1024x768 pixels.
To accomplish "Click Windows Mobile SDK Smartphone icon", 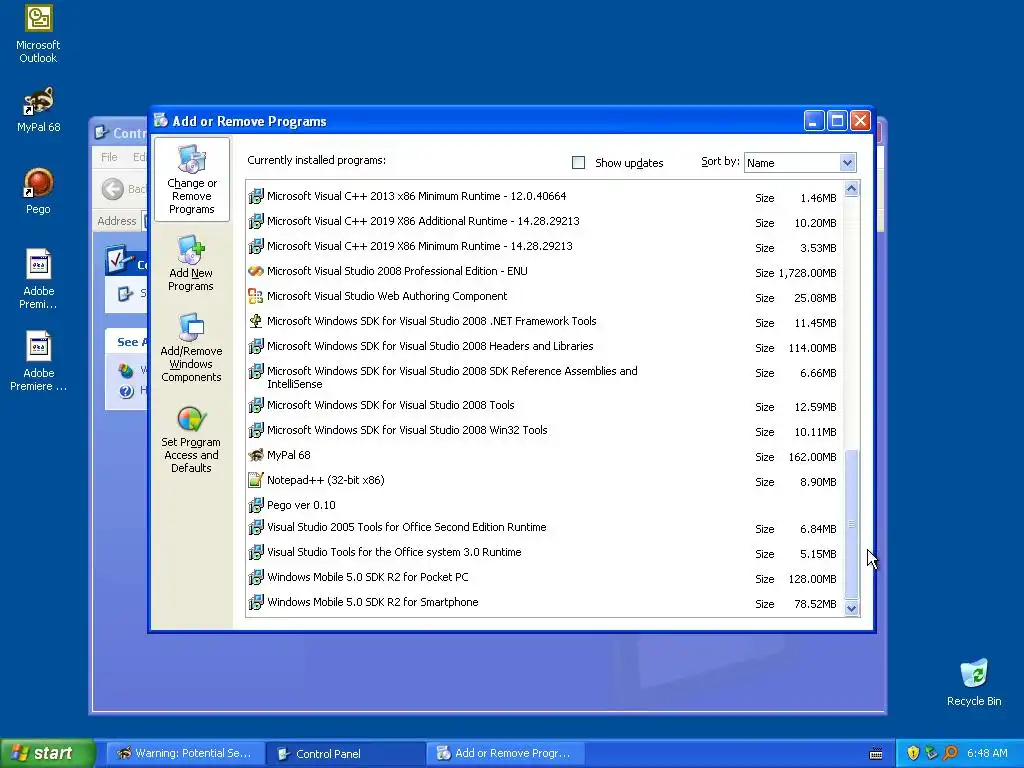I will coord(256,602).
